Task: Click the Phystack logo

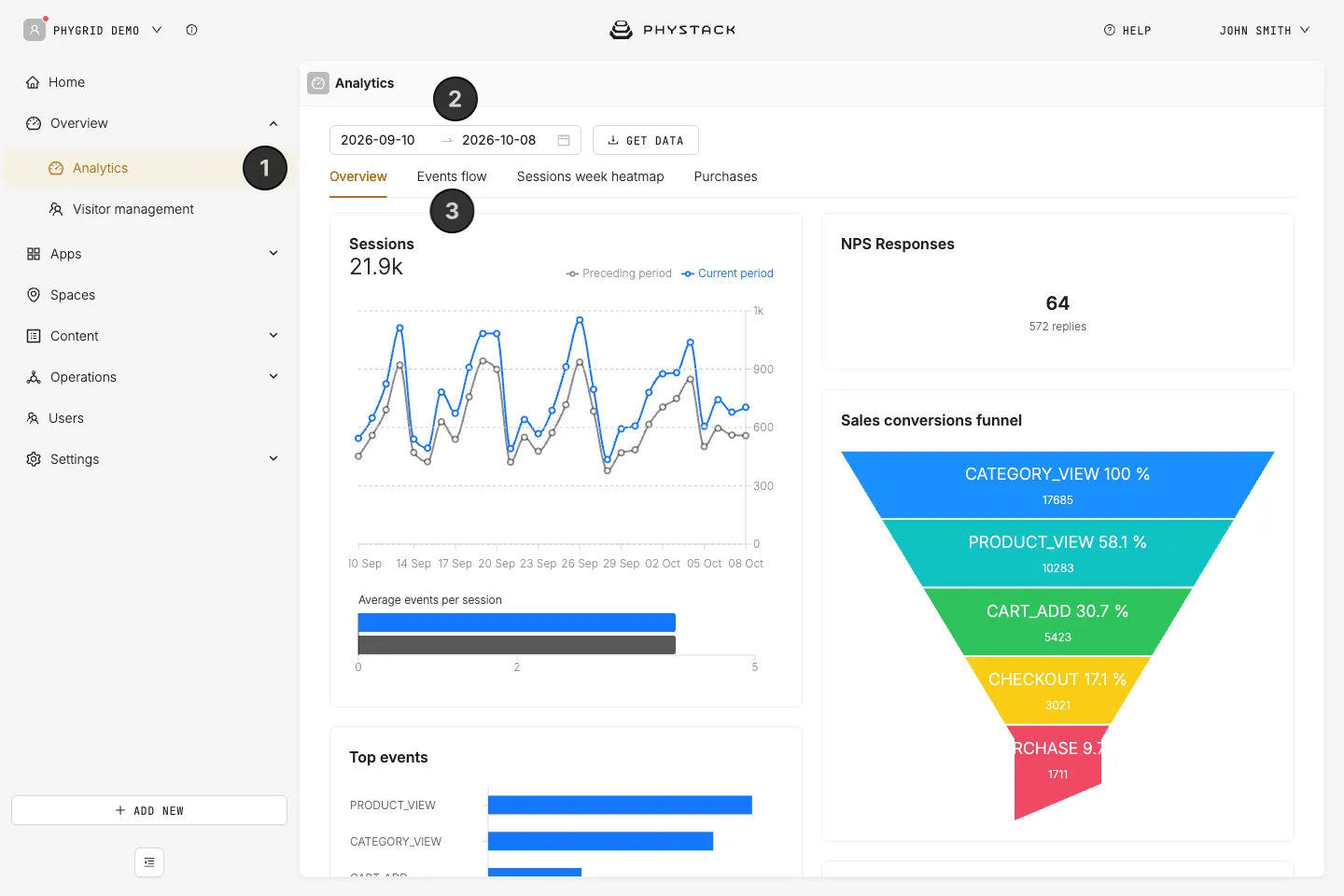Action: click(x=672, y=30)
